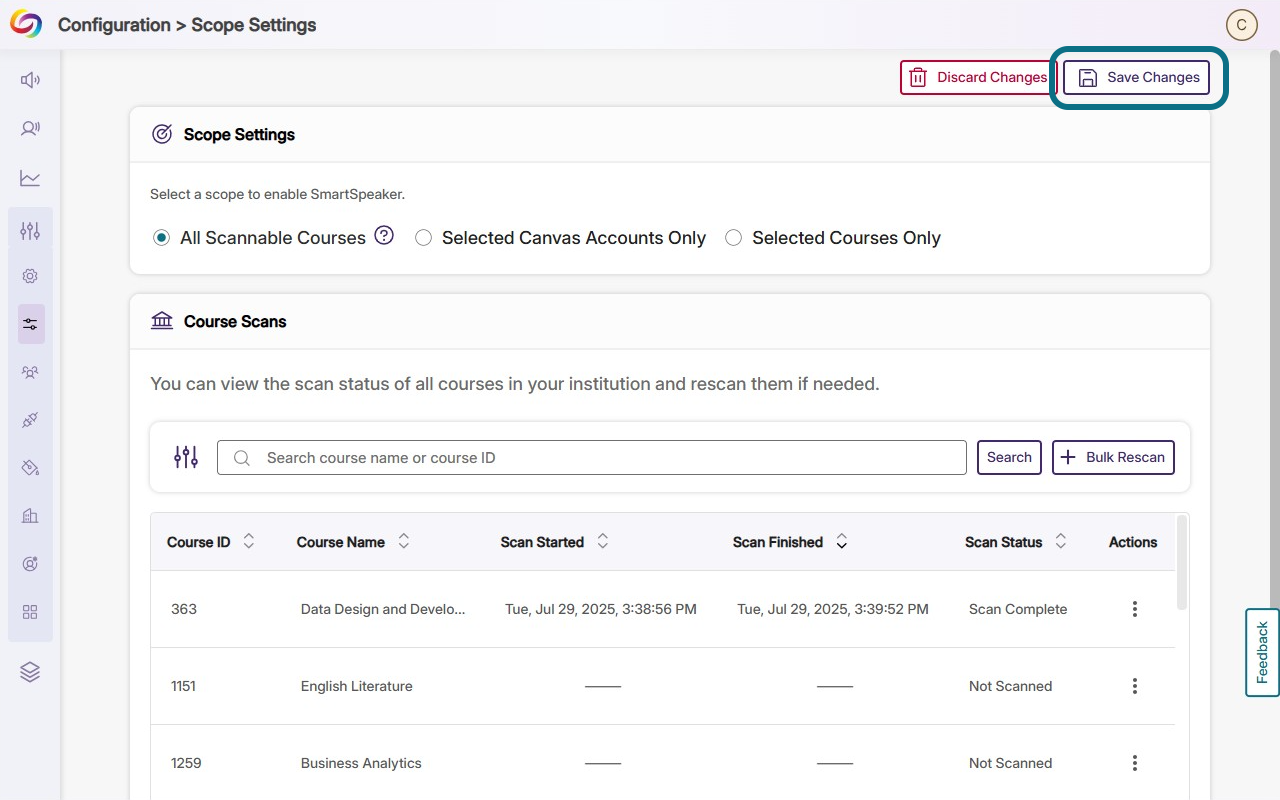Open the users group sidebar icon
This screenshot has width=1280, height=800.
coord(30,372)
